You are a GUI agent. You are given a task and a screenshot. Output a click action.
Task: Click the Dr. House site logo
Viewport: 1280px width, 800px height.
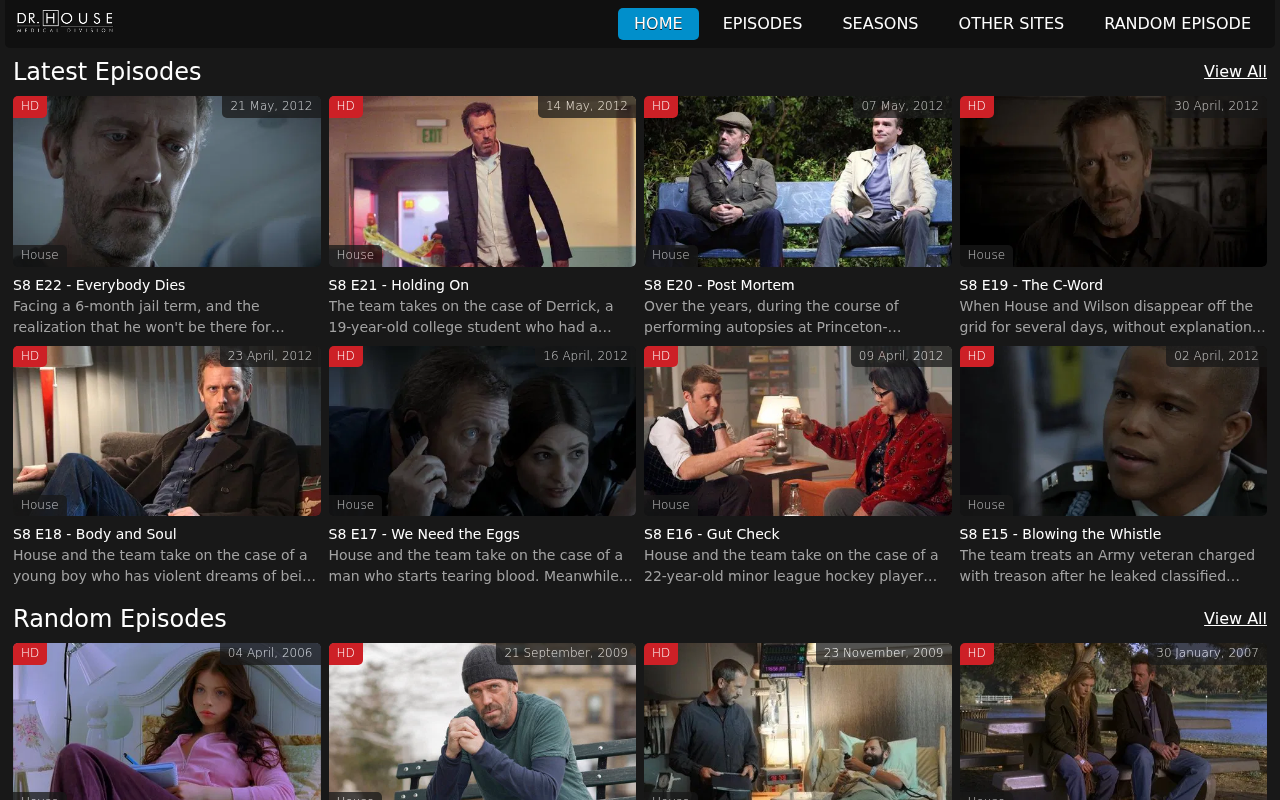[65, 22]
